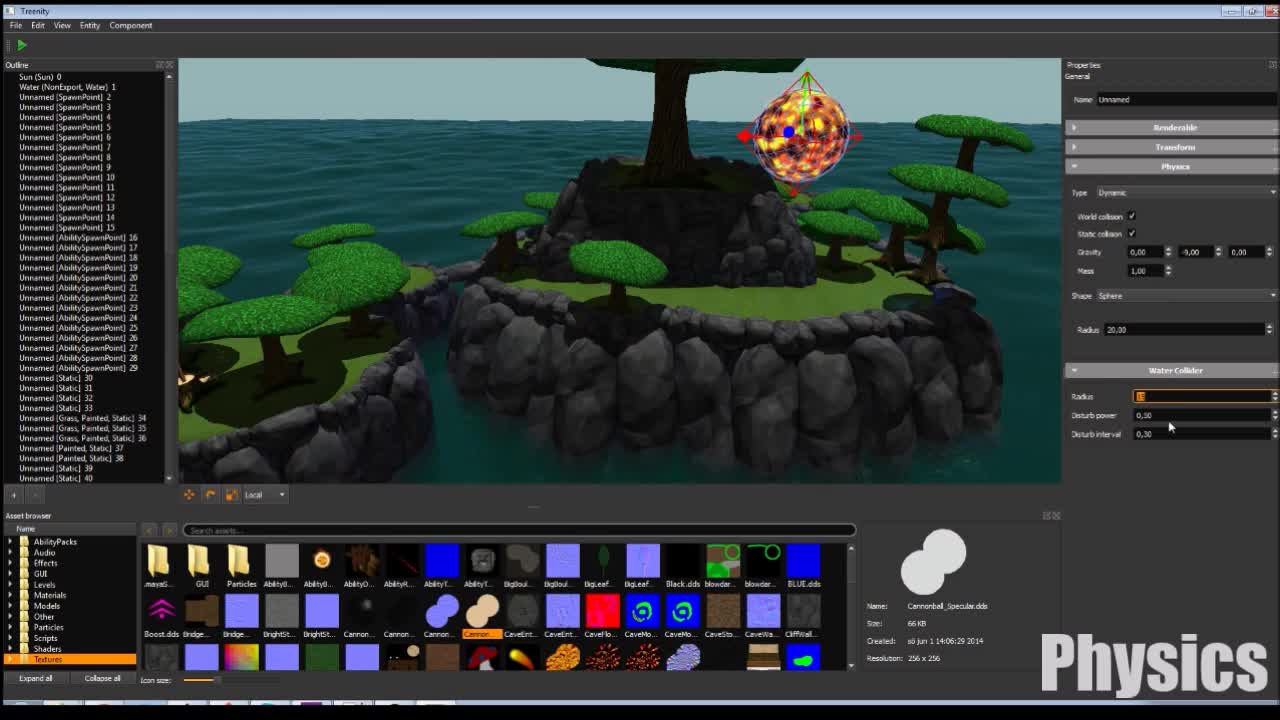The width and height of the screenshot is (1280, 720).
Task: Click the Search assets field
Action: (519, 530)
